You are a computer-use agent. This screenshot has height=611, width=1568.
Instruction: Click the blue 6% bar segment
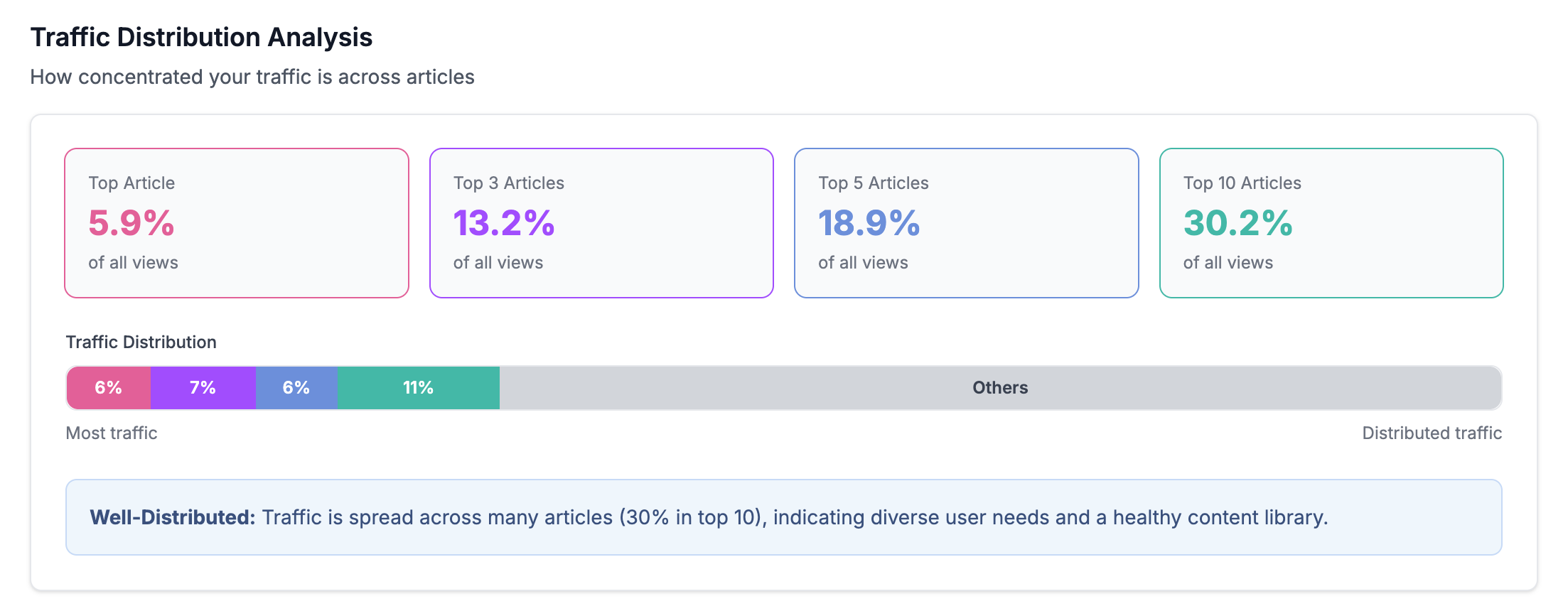click(x=296, y=388)
